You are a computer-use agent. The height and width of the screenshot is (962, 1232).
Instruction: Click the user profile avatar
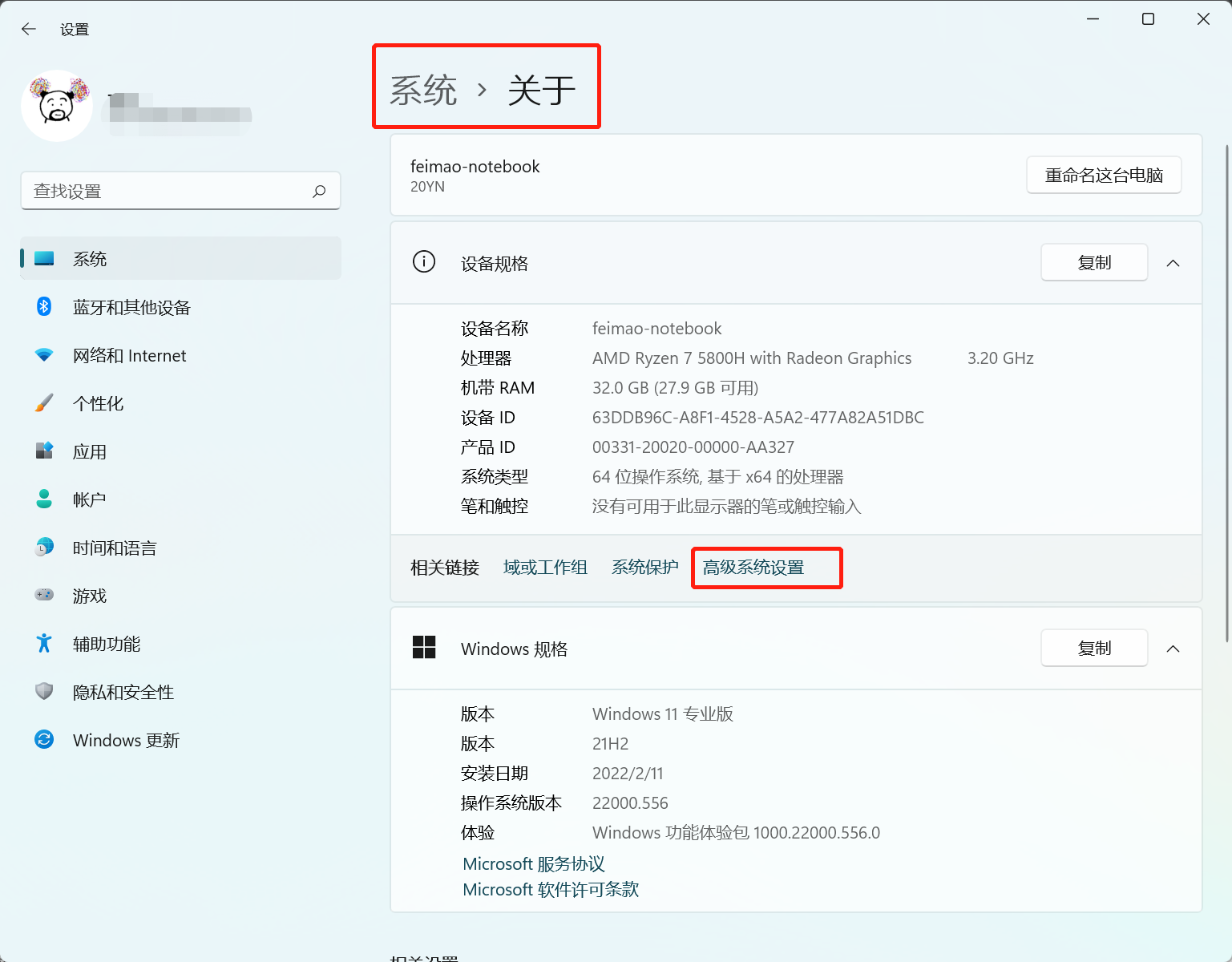click(57, 106)
